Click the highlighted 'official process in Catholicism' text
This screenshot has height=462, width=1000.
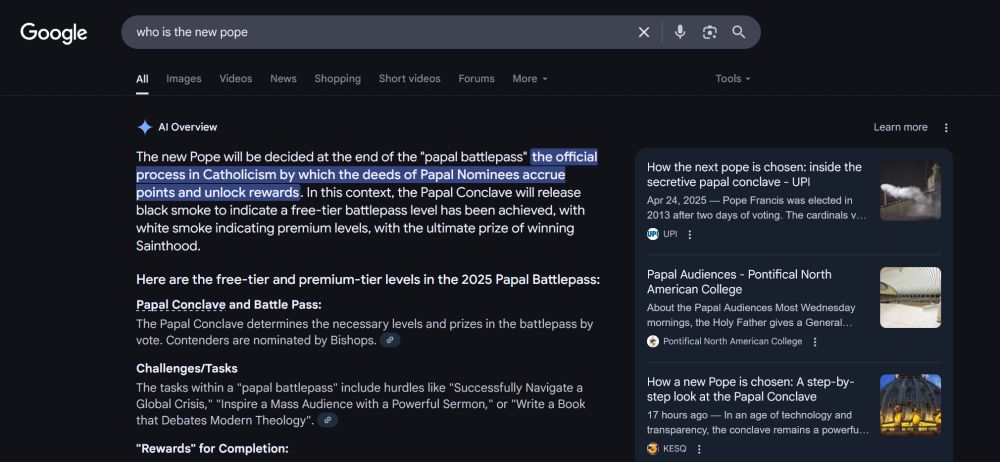[x=367, y=175]
